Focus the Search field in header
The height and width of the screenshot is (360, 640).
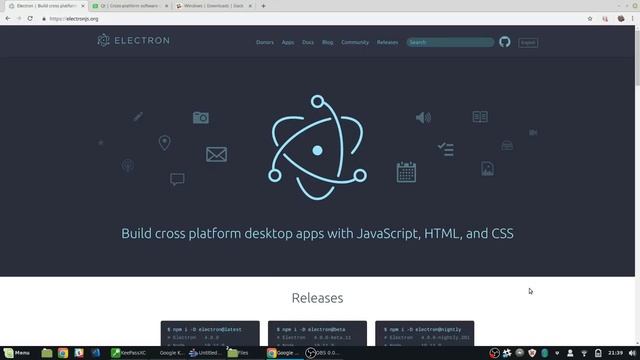[x=450, y=42]
